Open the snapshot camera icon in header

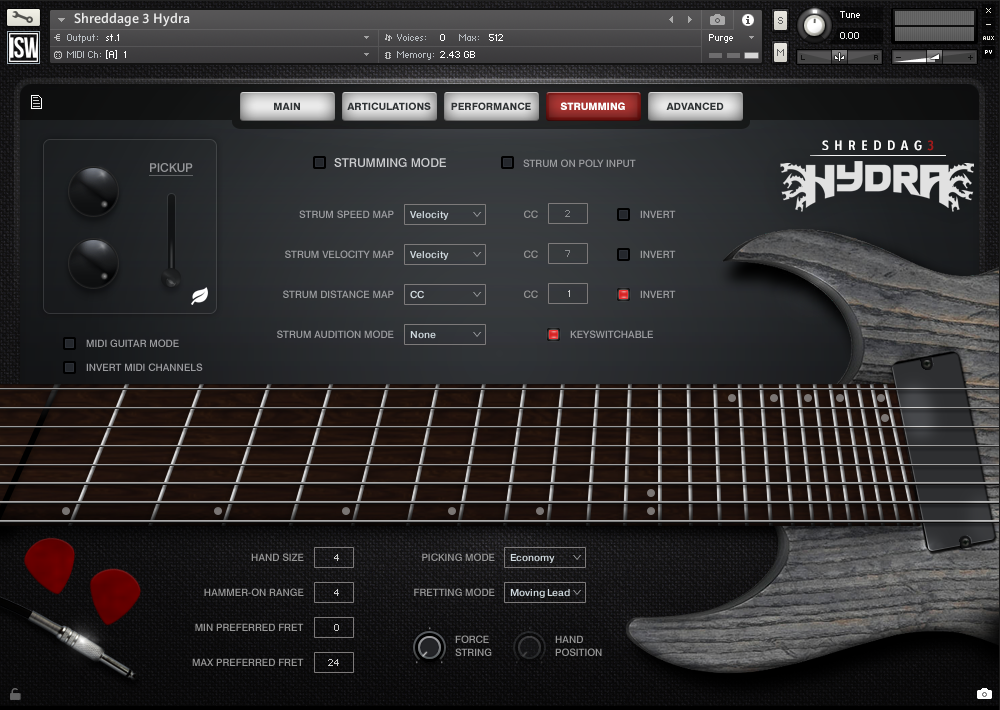[x=717, y=20]
